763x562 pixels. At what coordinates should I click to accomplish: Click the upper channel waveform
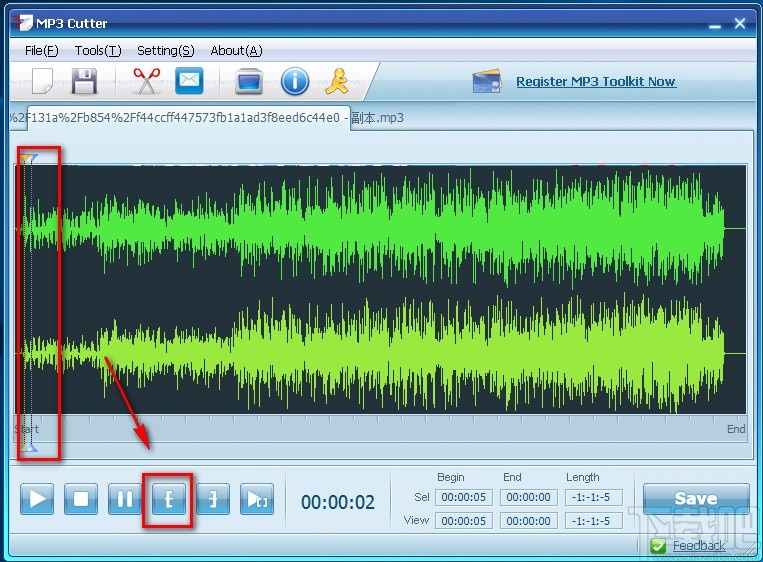coord(380,229)
